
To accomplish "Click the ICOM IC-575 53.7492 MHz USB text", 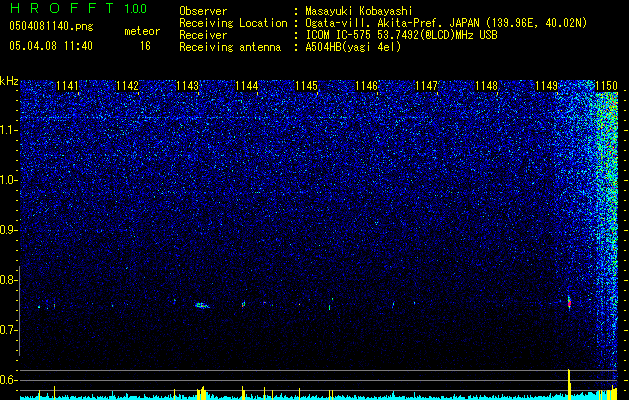I will tap(401, 35).
